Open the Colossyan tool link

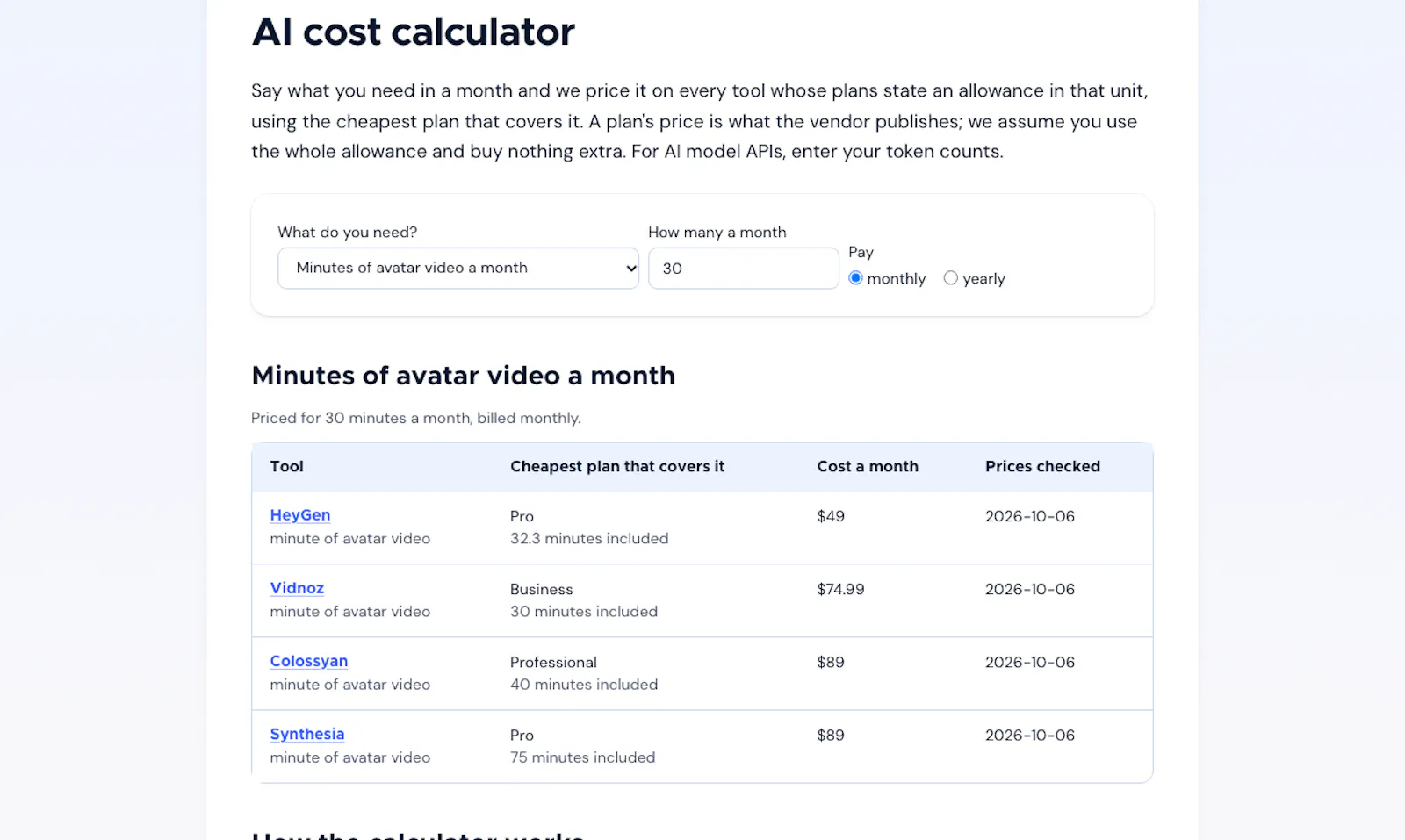309,661
